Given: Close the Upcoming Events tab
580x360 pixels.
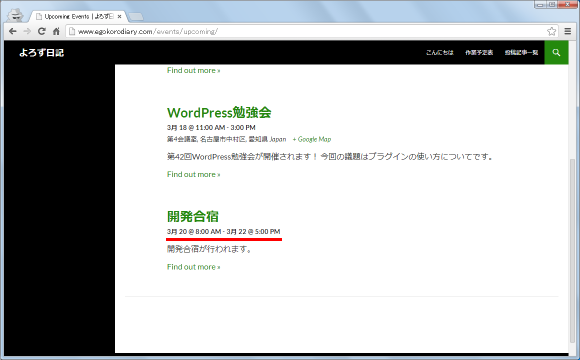Looking at the screenshot, I should (x=119, y=17).
